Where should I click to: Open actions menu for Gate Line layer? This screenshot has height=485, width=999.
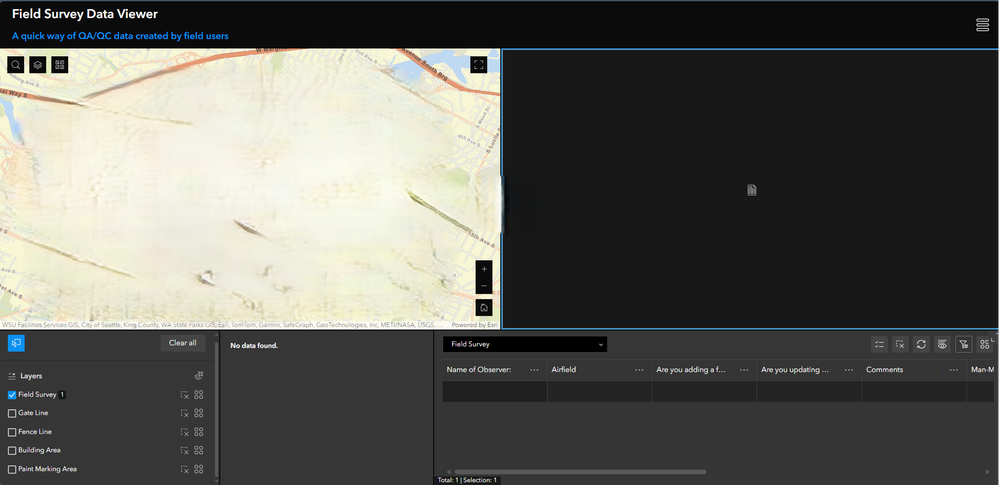[199, 413]
